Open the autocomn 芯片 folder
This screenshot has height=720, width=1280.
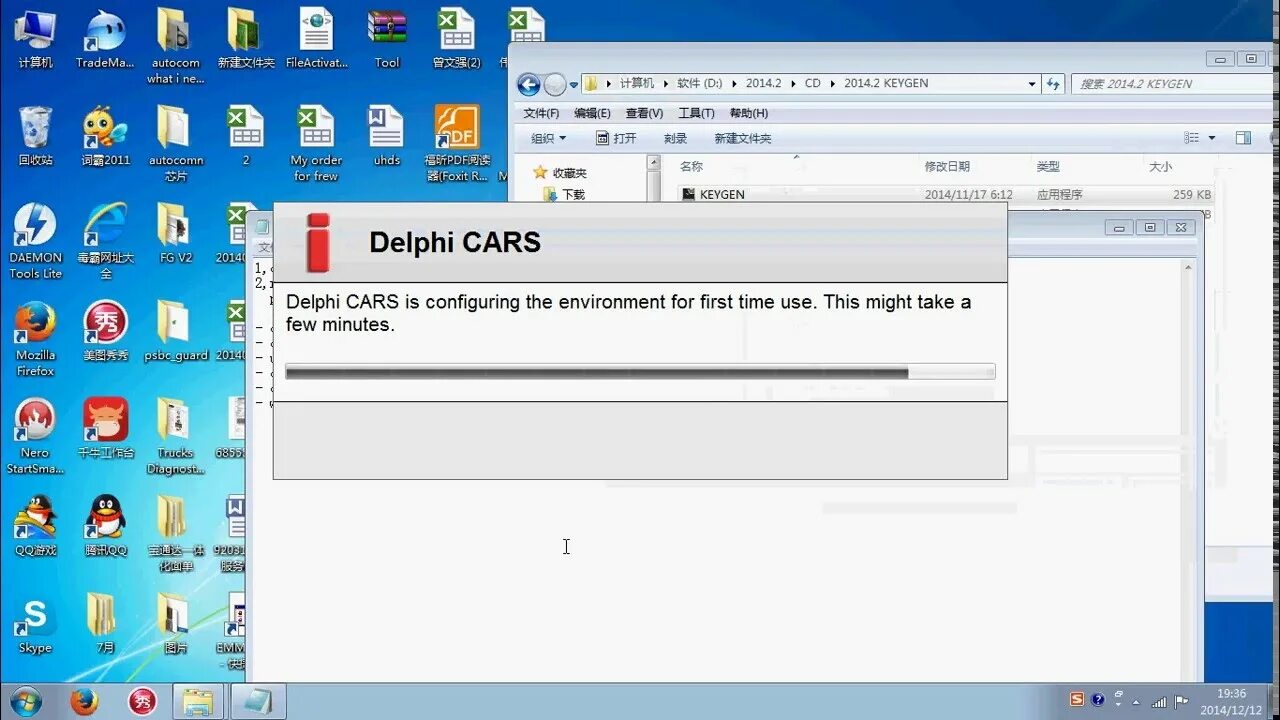tap(175, 144)
